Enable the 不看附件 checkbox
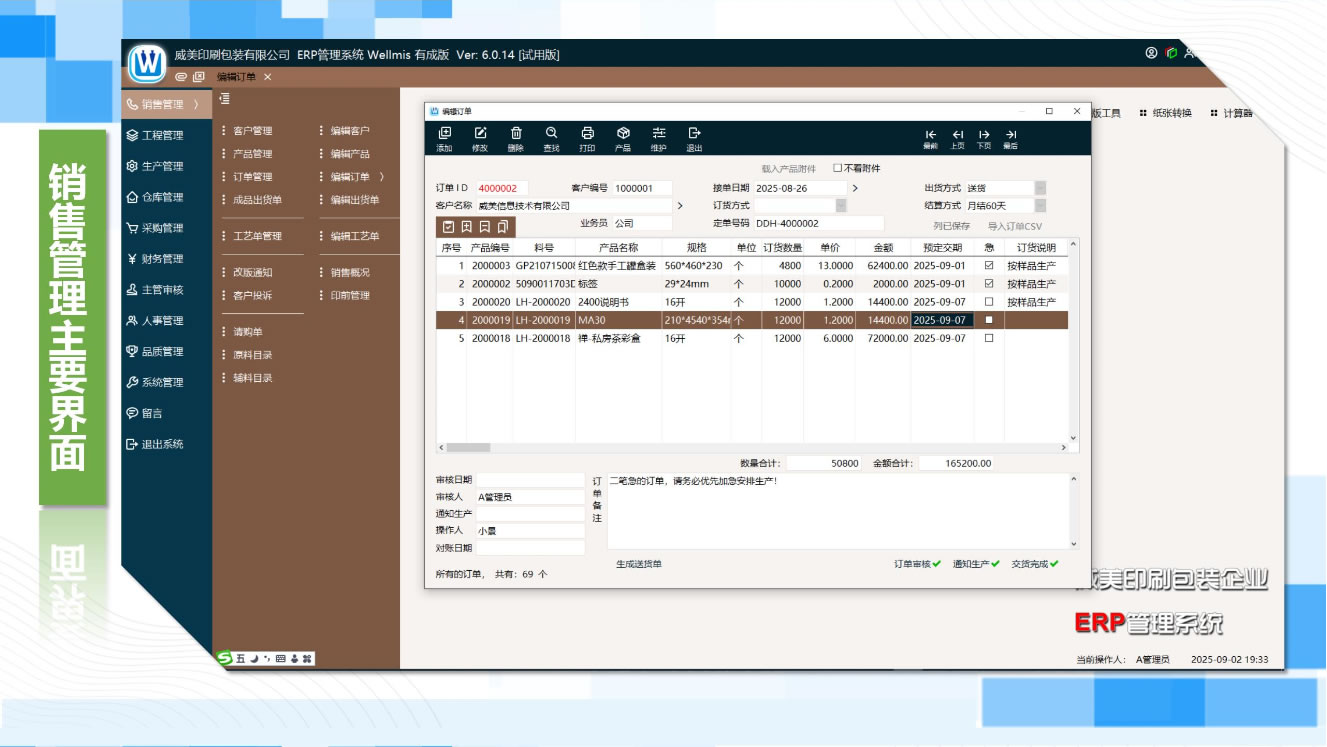The height and width of the screenshot is (747, 1327). (x=838, y=168)
